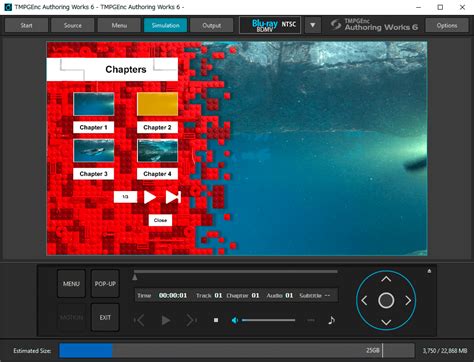Switch to the Source stage tab
Image resolution: width=474 pixels, height=362 pixels.
(72, 25)
